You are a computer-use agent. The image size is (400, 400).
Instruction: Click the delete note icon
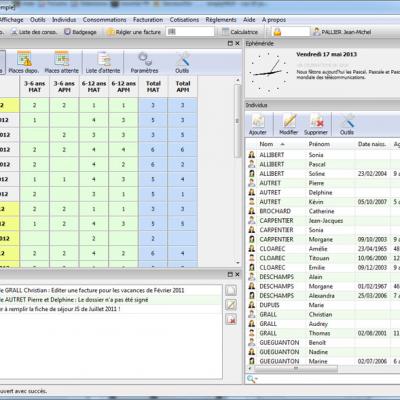click(x=231, y=319)
